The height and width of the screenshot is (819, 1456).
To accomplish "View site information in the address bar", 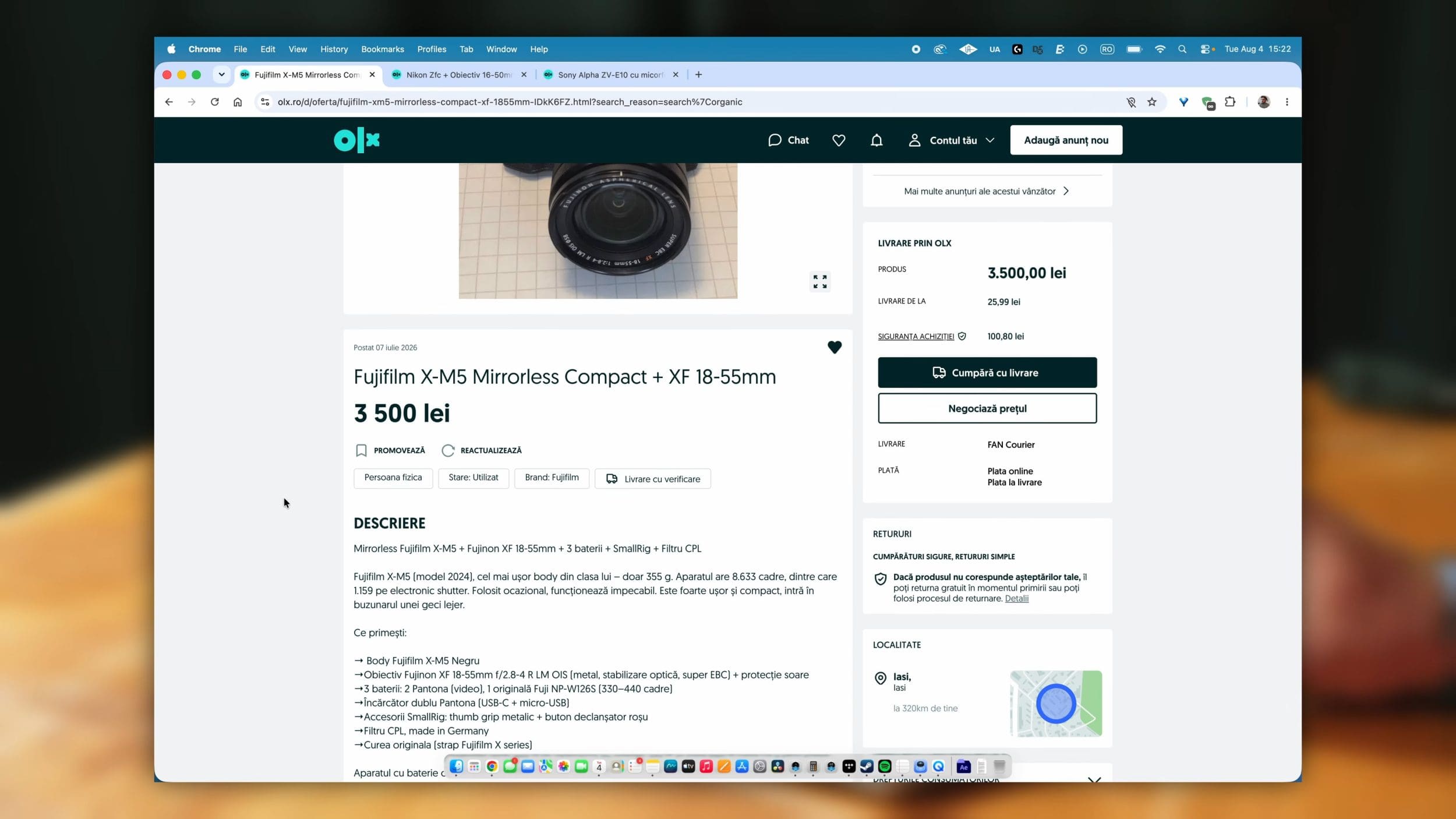I will point(265,102).
